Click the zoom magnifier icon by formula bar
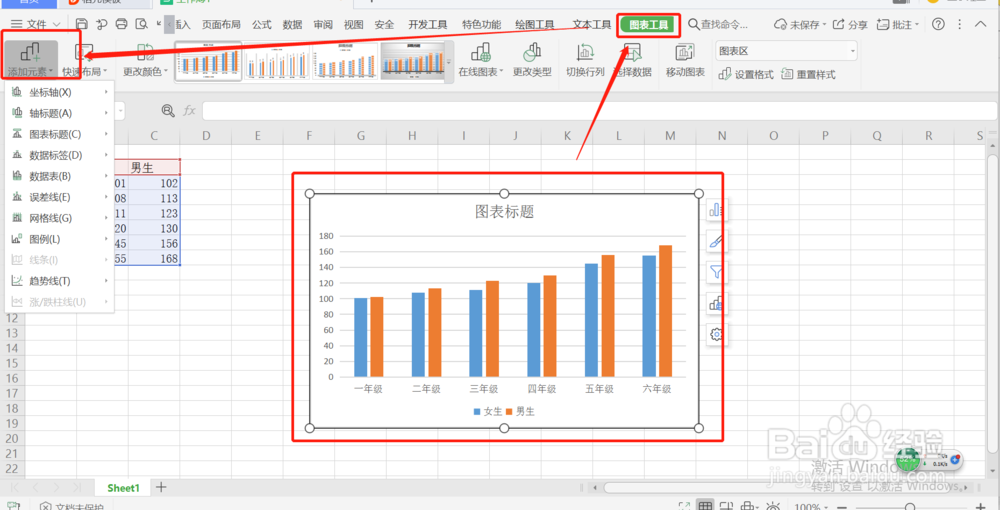This screenshot has height=510, width=1000. (168, 111)
